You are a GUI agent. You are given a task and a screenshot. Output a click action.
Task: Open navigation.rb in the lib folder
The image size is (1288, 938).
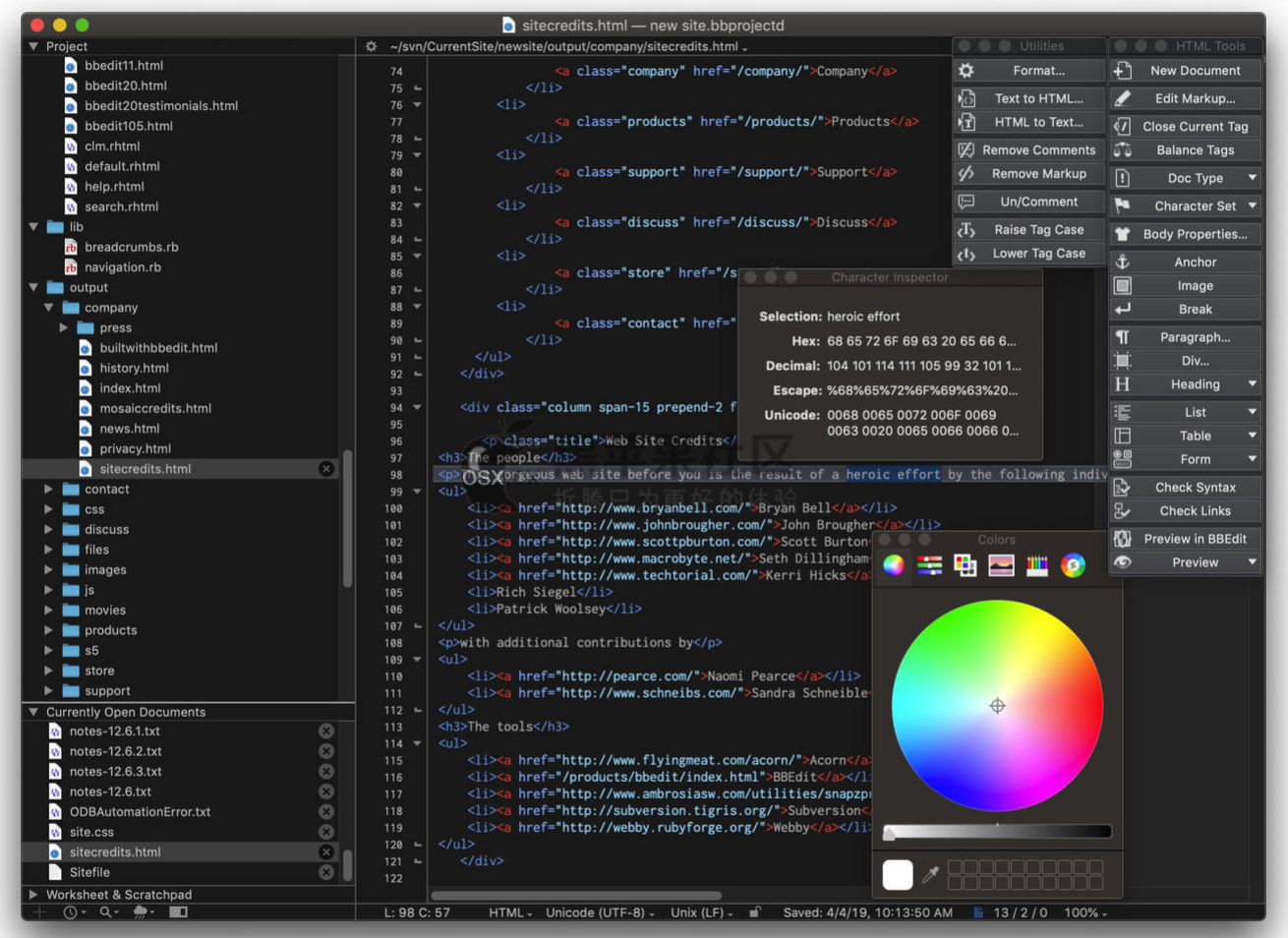tap(122, 267)
